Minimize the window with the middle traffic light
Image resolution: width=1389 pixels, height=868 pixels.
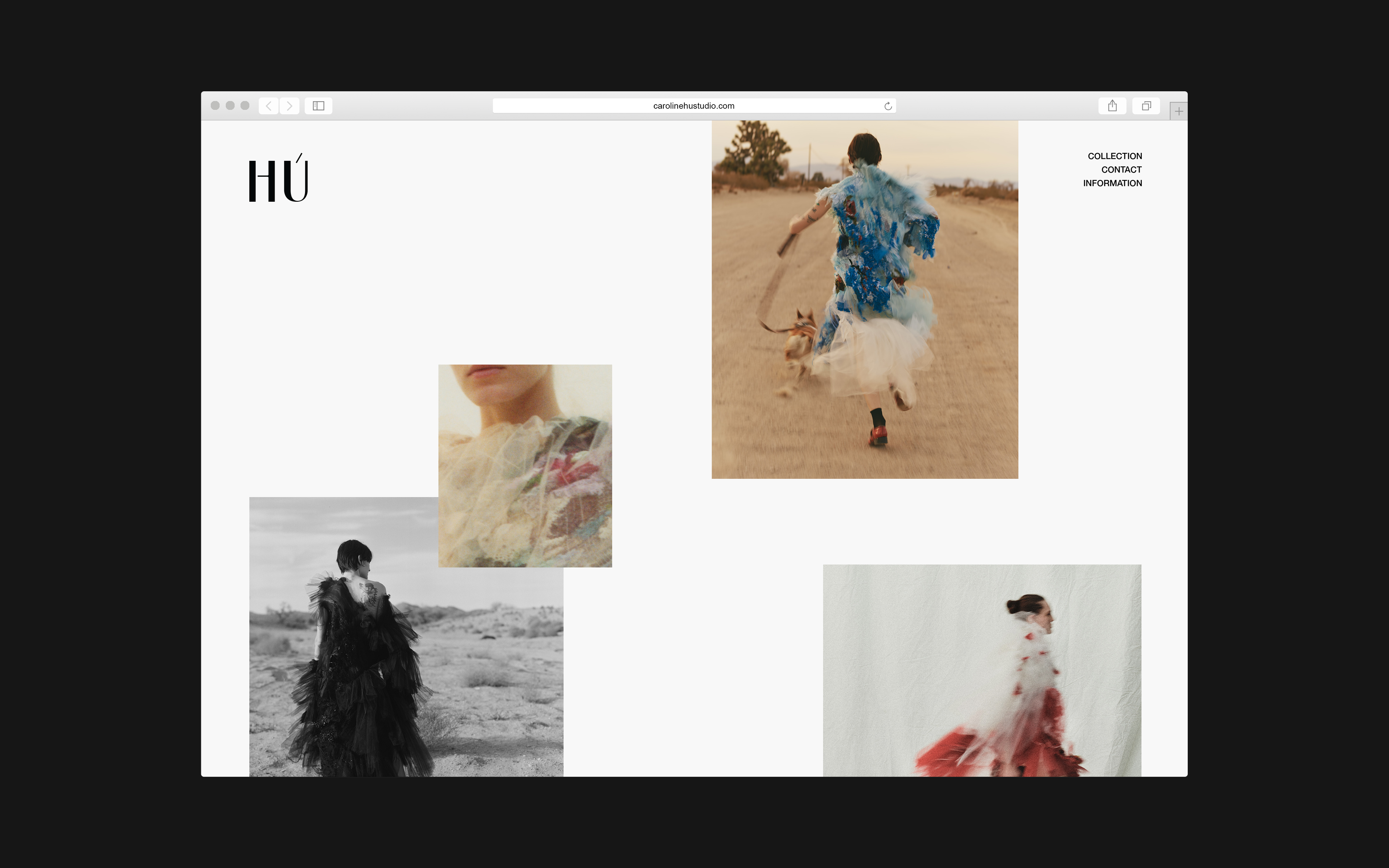click(230, 105)
